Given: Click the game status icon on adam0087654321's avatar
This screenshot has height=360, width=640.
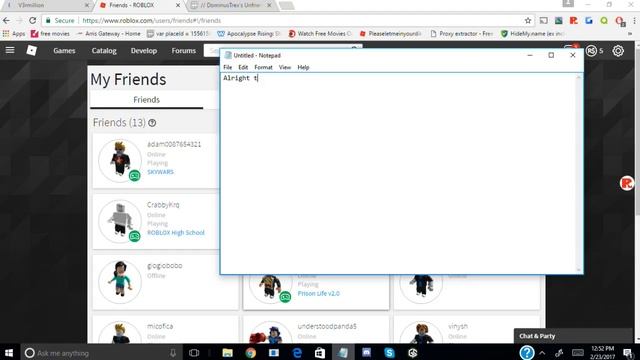Looking at the screenshot, I should tap(134, 176).
